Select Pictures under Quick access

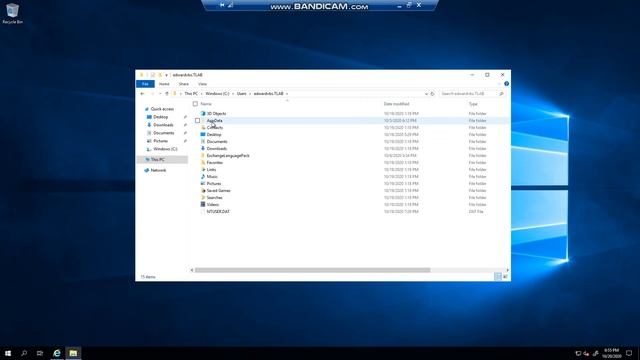pos(160,141)
